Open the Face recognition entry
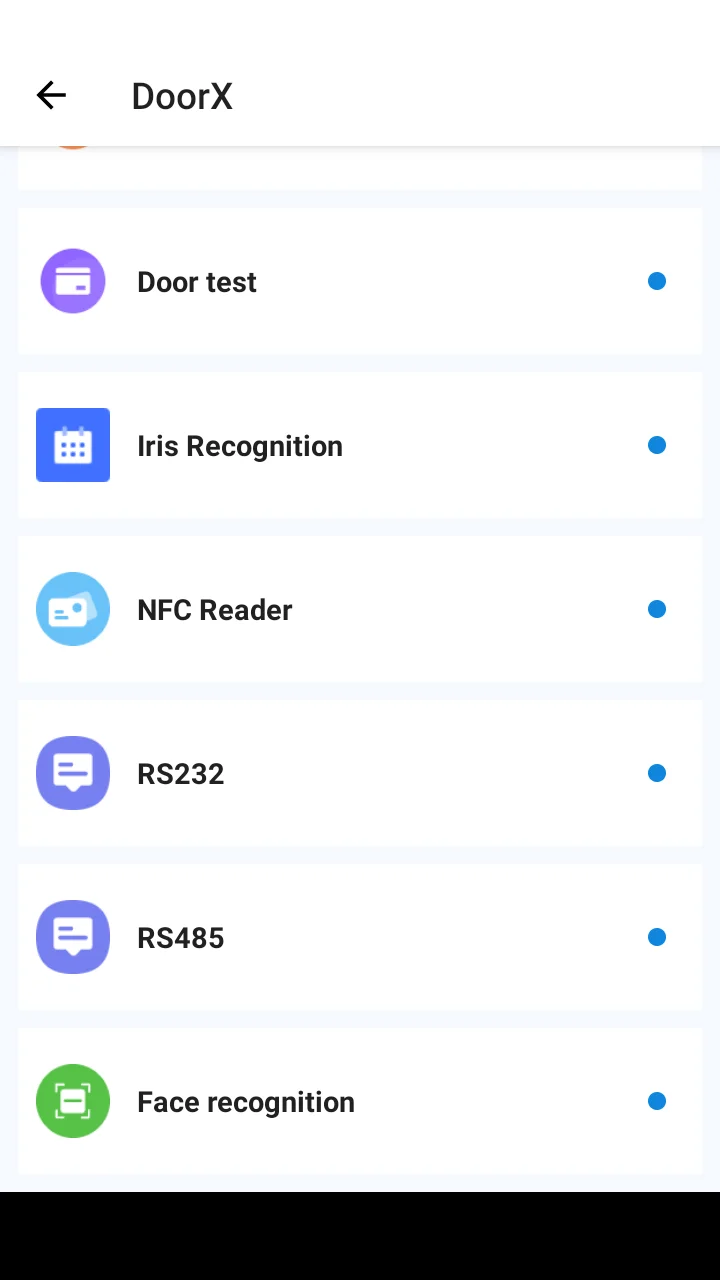Screen dimensions: 720x1280 click(x=360, y=1101)
